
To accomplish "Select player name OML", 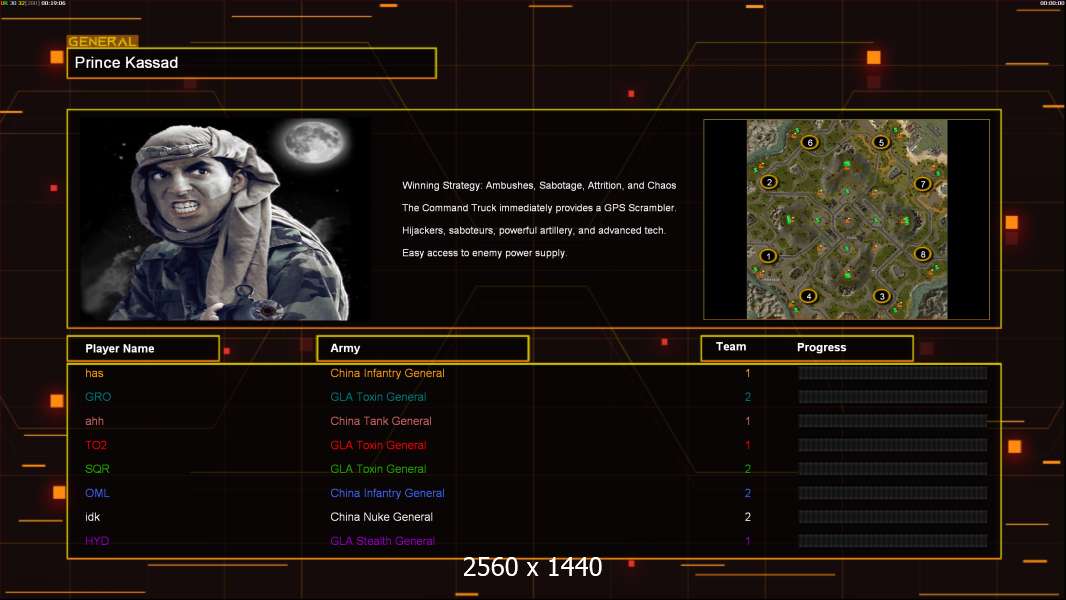I will tap(97, 493).
